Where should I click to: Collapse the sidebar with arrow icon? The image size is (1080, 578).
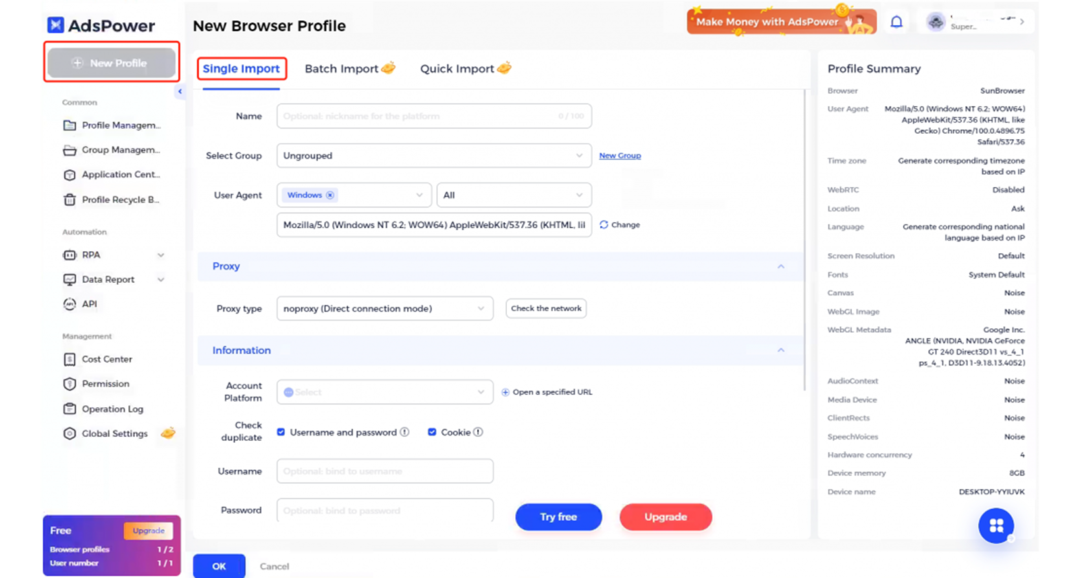(x=180, y=91)
